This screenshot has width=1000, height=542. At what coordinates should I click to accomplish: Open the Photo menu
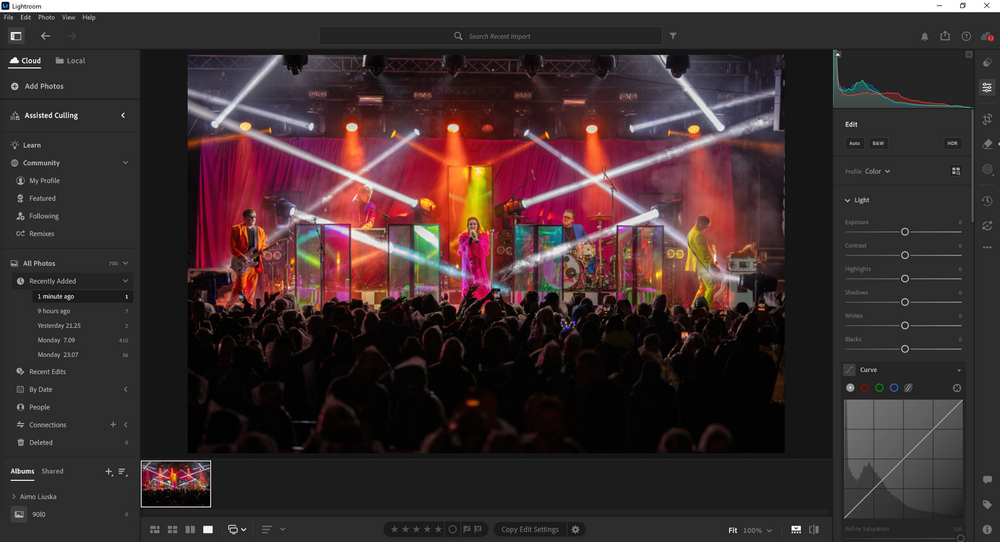[x=47, y=17]
